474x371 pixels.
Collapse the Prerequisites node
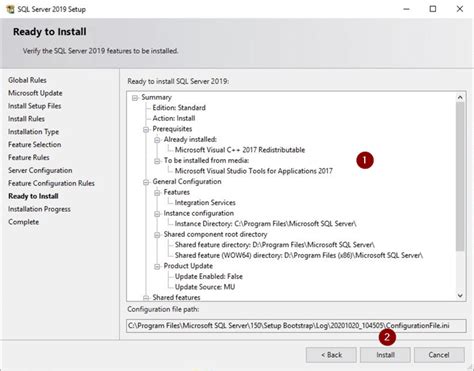[x=146, y=129]
